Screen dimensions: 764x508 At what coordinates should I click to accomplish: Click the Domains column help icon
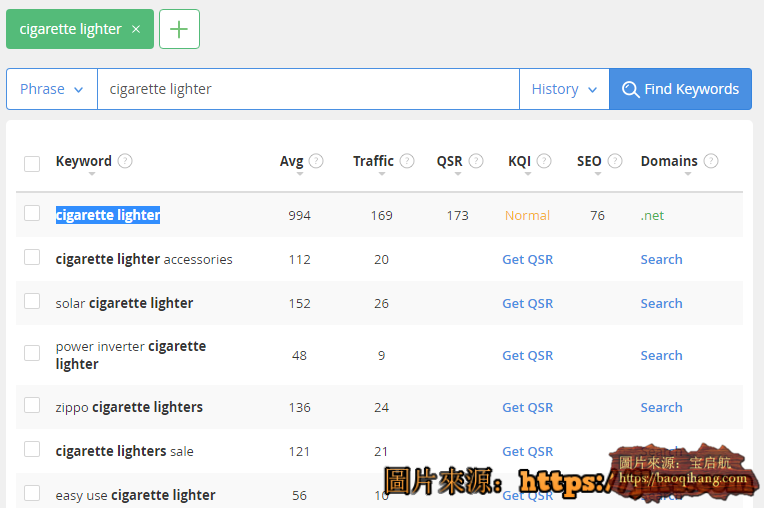pos(711,161)
